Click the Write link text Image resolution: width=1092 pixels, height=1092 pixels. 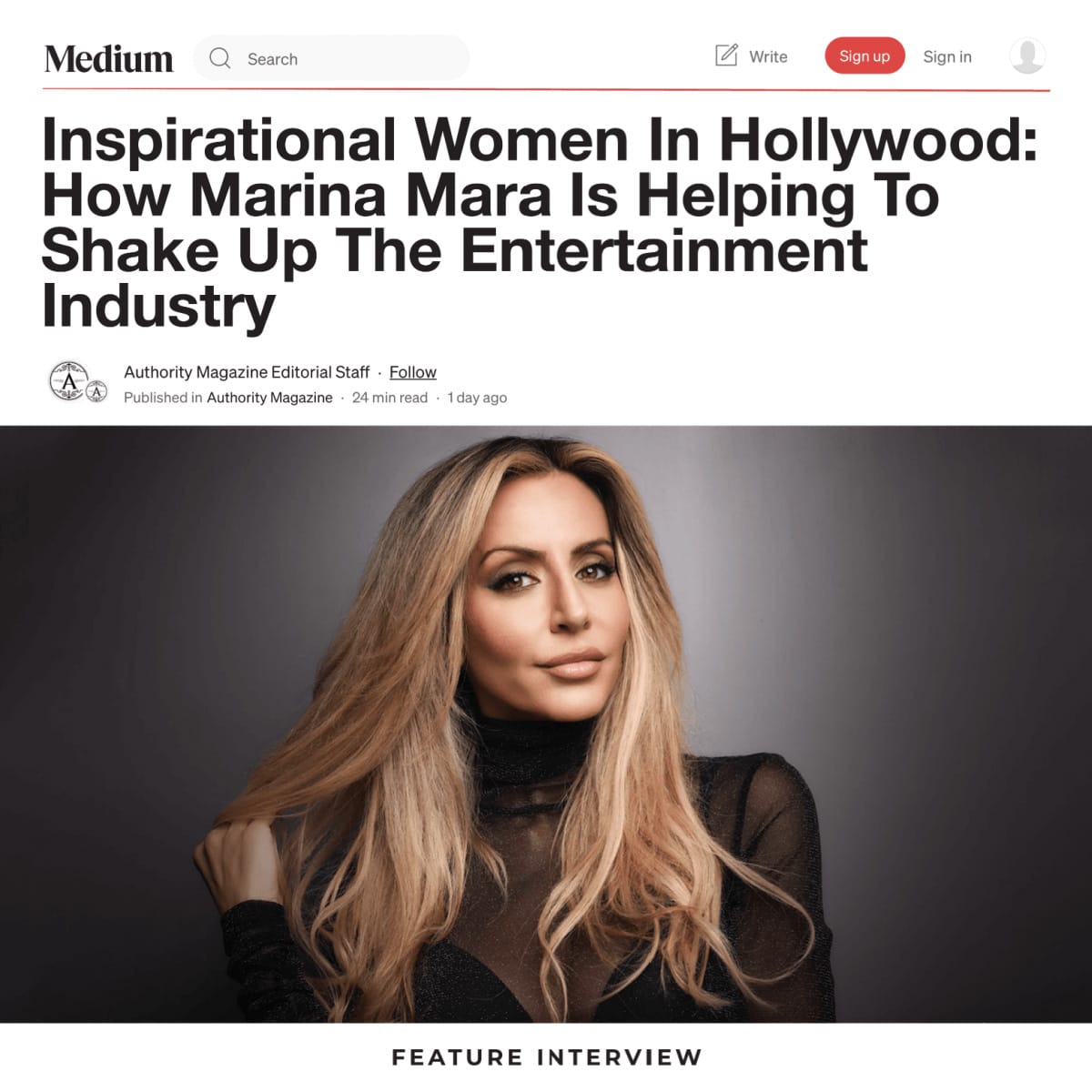[768, 56]
